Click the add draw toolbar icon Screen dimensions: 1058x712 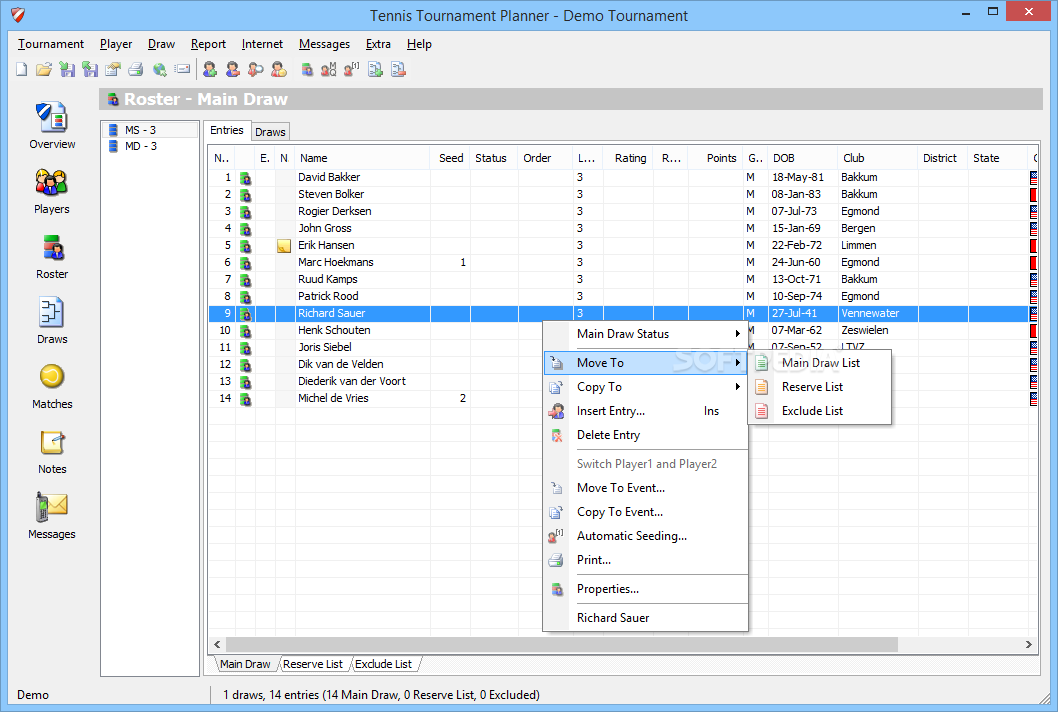coord(375,70)
